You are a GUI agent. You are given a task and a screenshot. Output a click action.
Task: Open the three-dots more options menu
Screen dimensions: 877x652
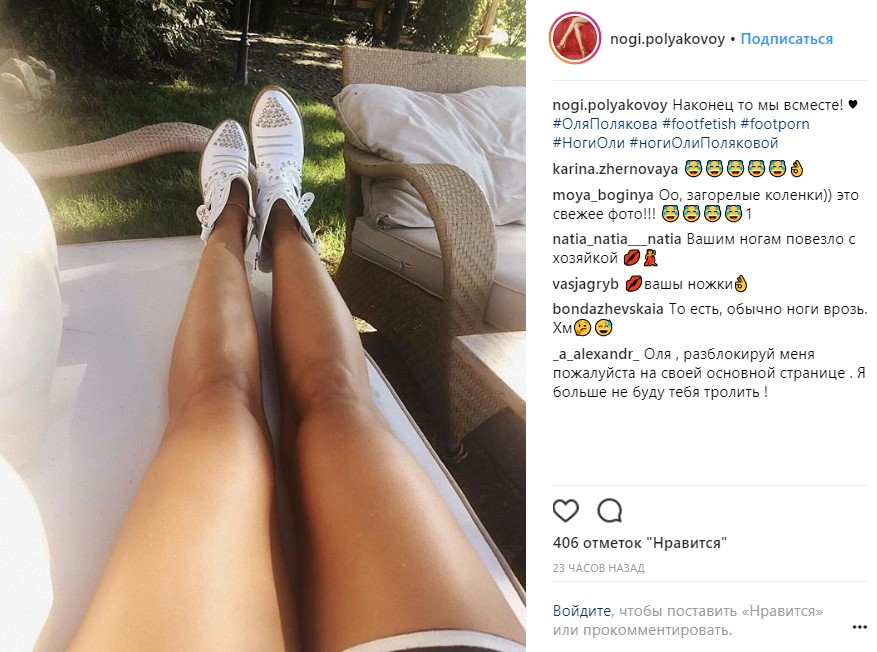[x=859, y=627]
